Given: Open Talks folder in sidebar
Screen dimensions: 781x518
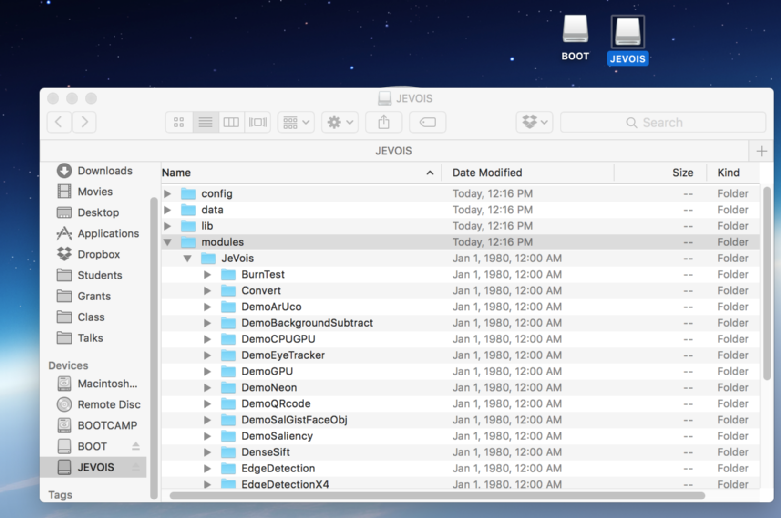Looking at the screenshot, I should [x=80, y=338].
